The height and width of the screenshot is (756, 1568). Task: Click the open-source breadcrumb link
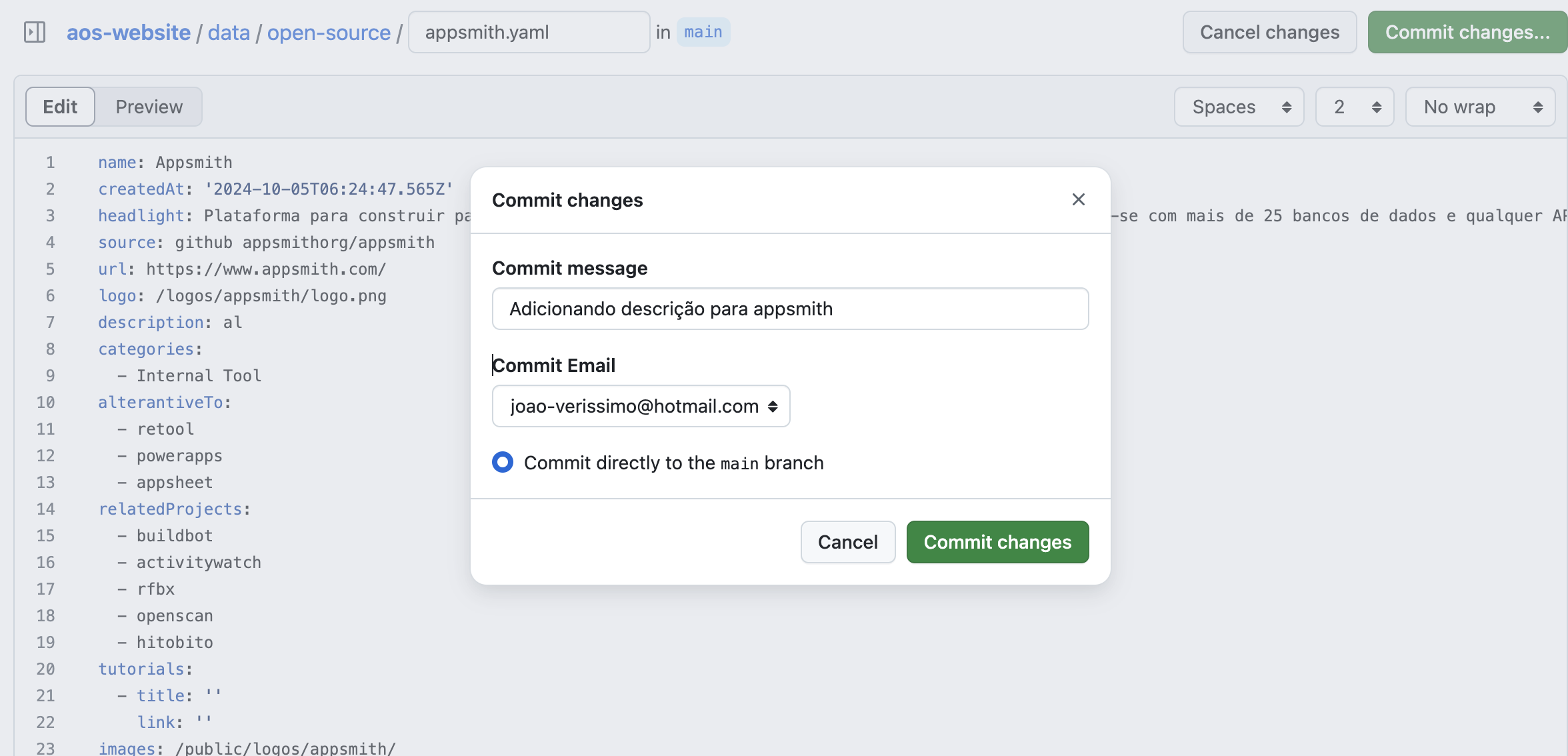329,30
